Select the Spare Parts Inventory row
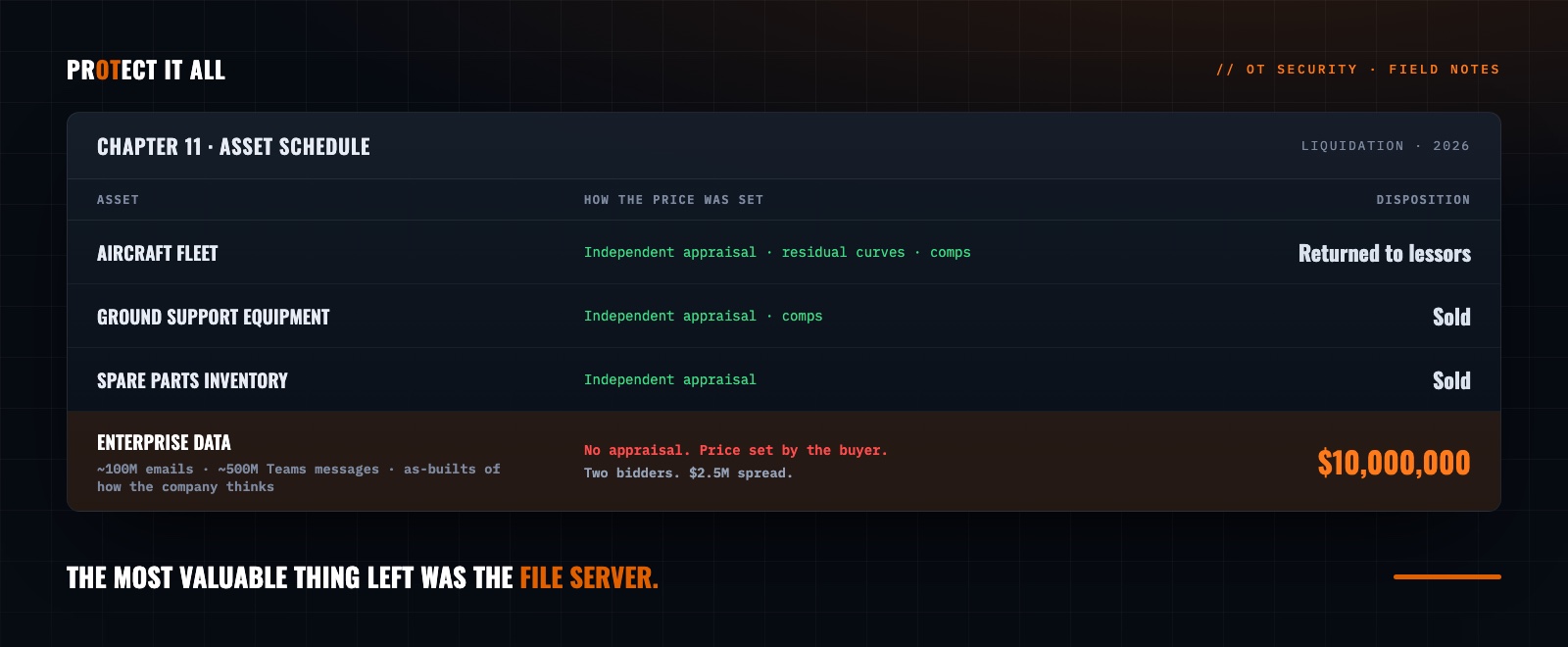1568x647 pixels. pos(784,380)
